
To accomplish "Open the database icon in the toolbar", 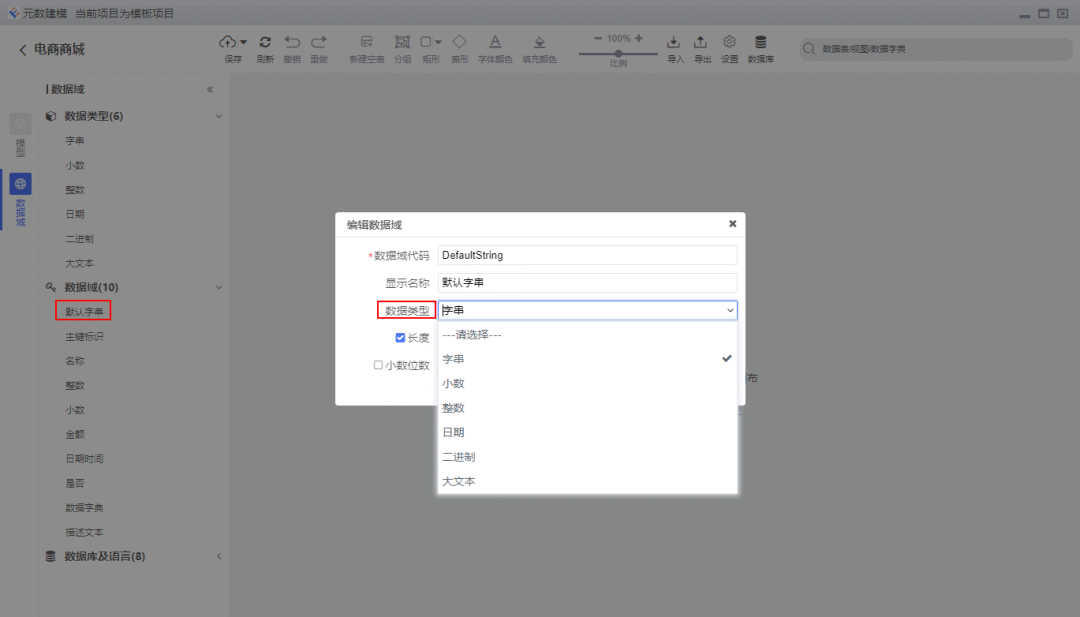I will (x=760, y=42).
